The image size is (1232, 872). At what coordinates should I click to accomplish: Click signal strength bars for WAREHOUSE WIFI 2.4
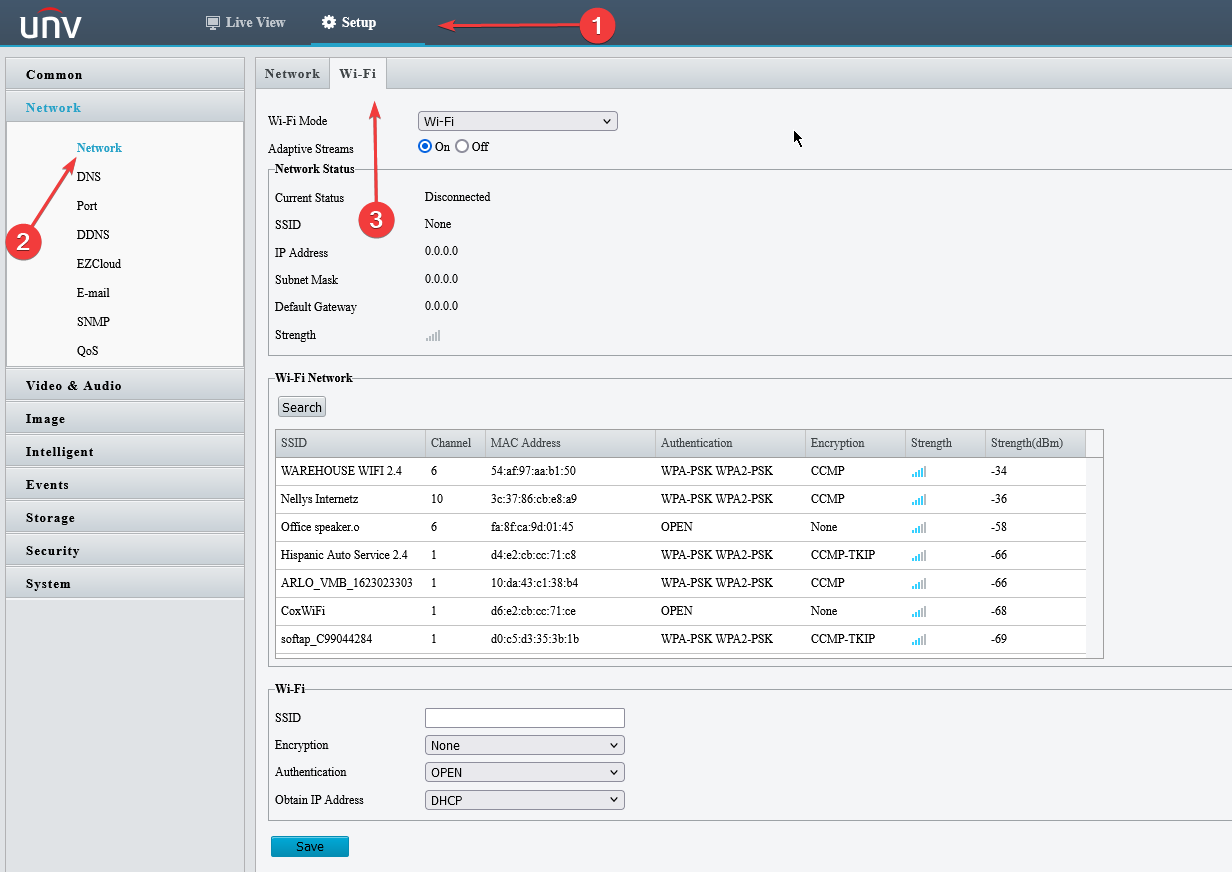pos(919,471)
